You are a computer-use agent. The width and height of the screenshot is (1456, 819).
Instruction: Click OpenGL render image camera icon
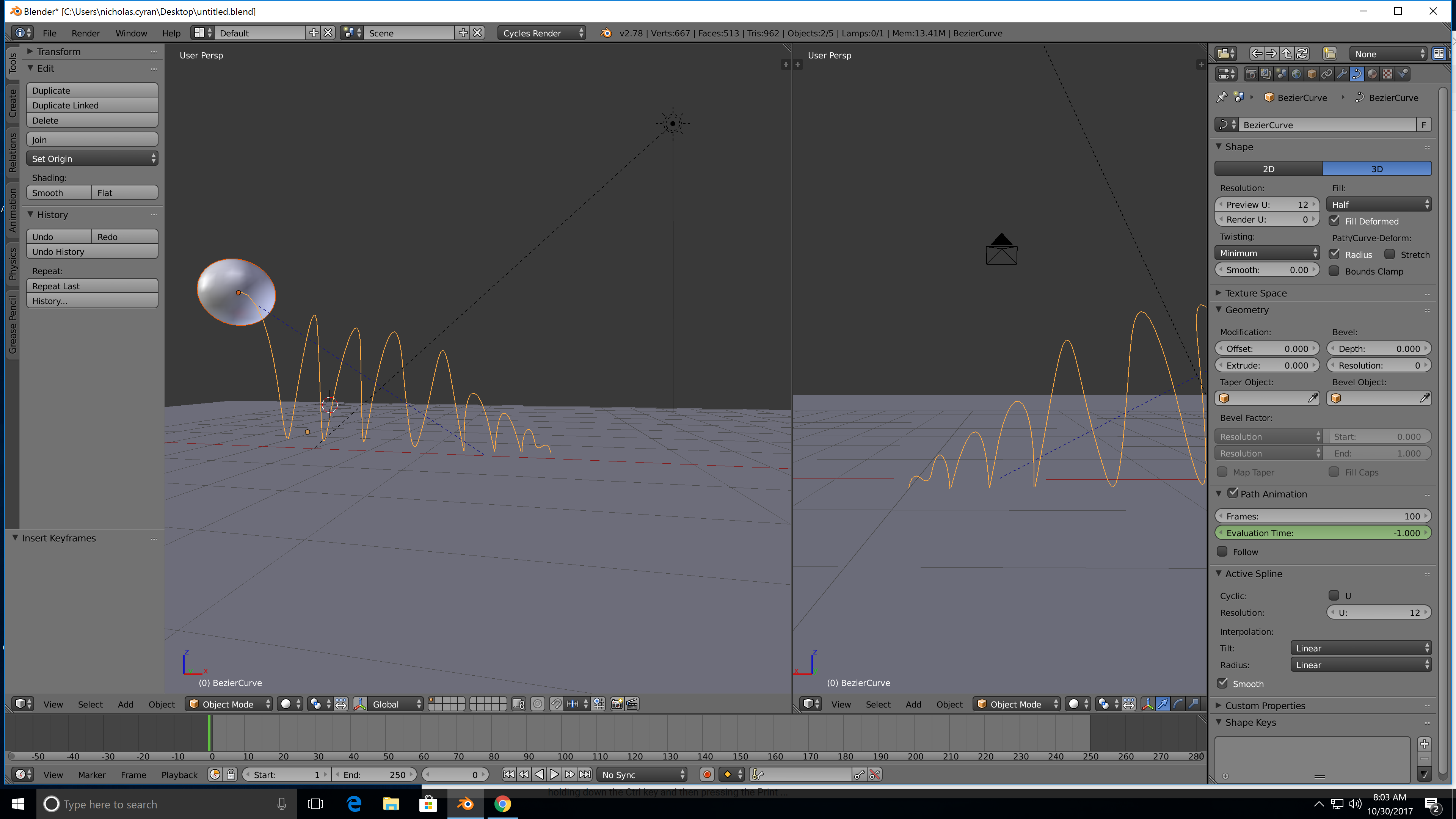pyautogui.click(x=617, y=704)
